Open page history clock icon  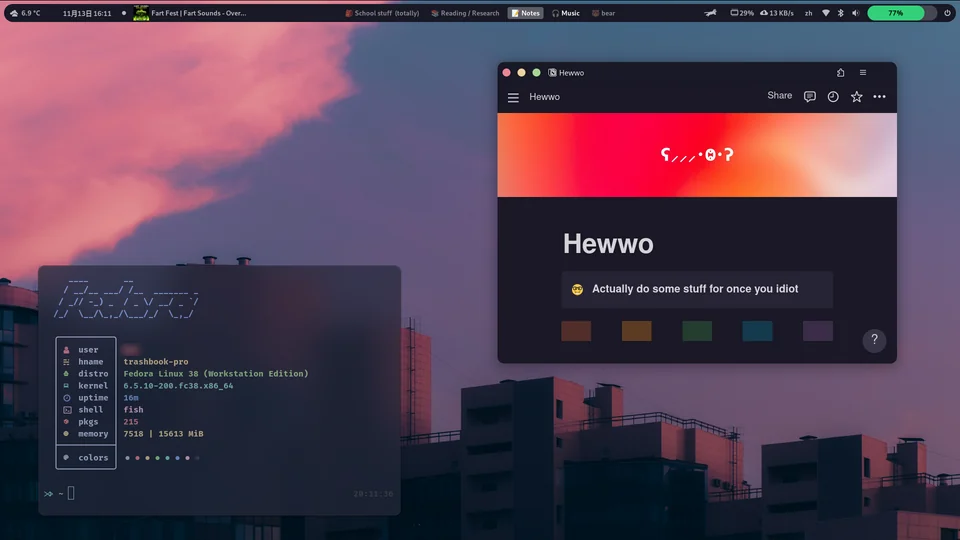click(833, 97)
